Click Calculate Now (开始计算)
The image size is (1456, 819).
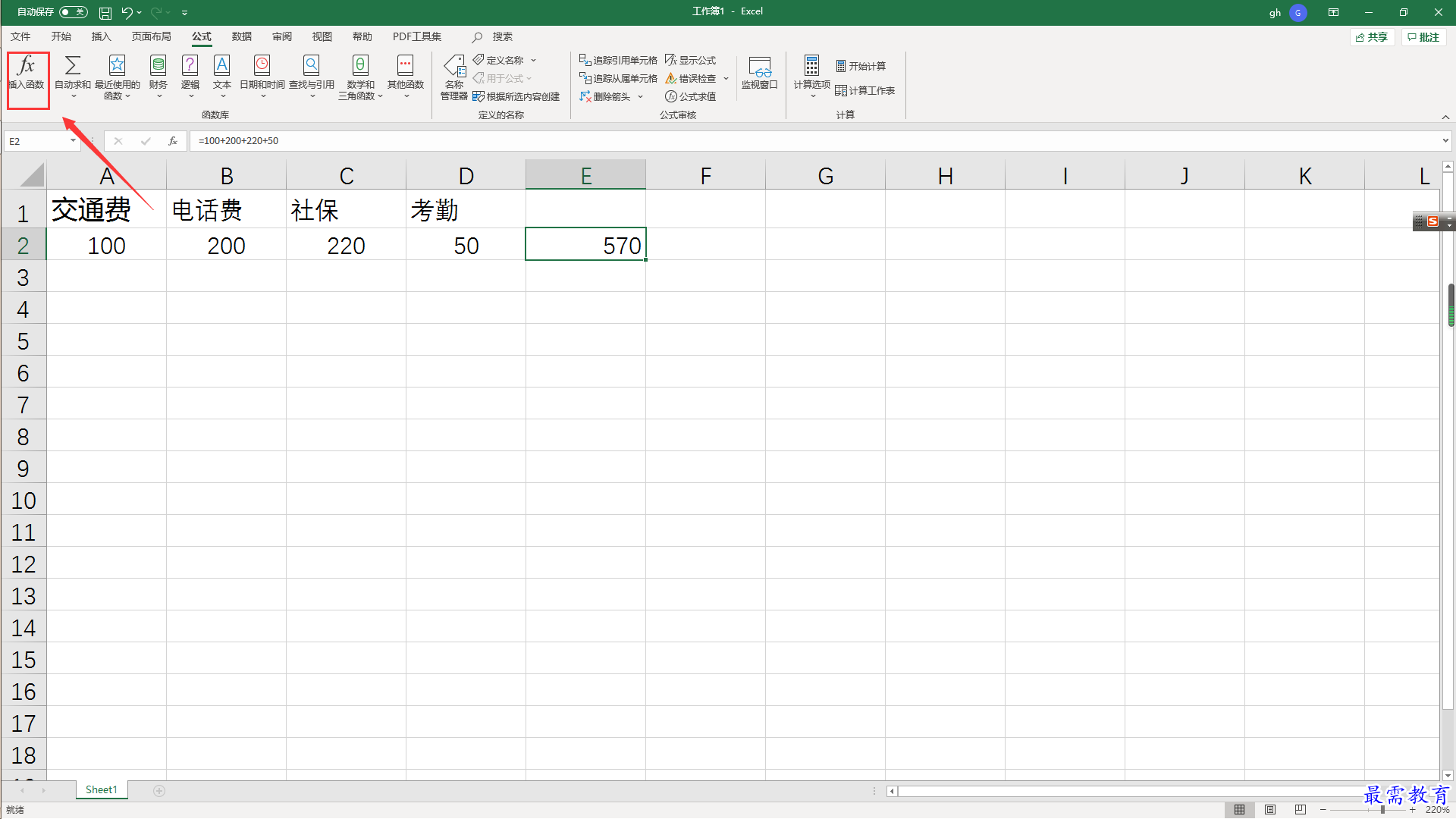(x=861, y=66)
